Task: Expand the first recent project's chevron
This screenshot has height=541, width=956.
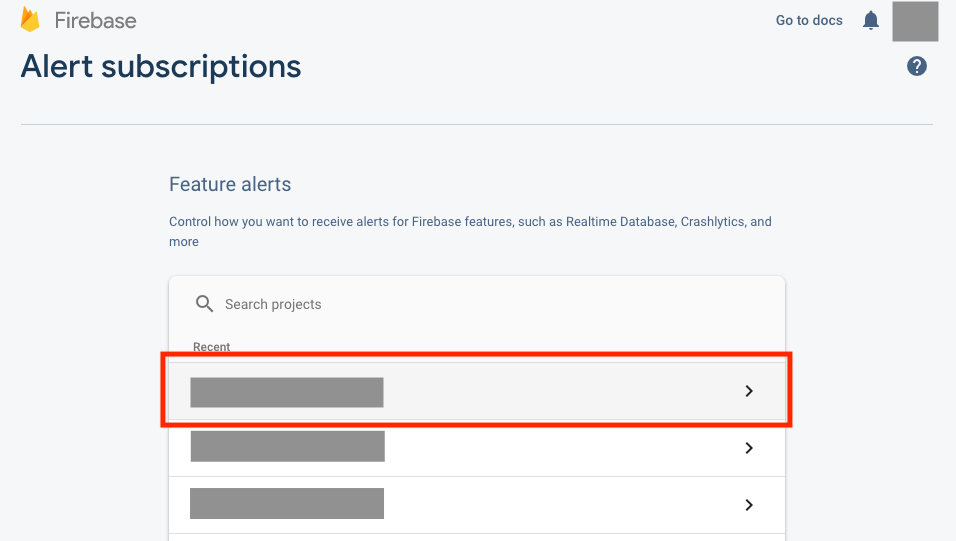Action: tap(749, 391)
